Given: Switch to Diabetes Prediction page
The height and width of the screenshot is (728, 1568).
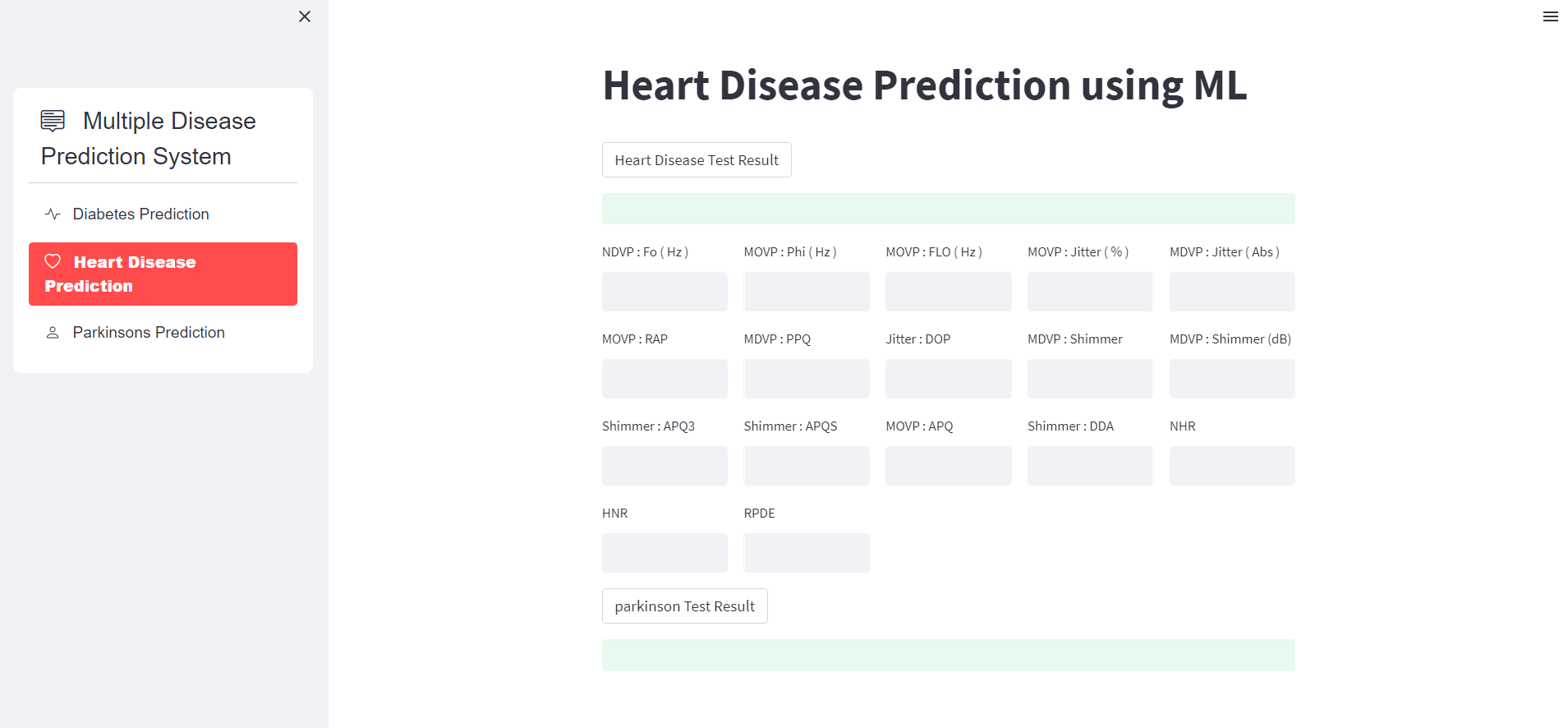Looking at the screenshot, I should [140, 214].
